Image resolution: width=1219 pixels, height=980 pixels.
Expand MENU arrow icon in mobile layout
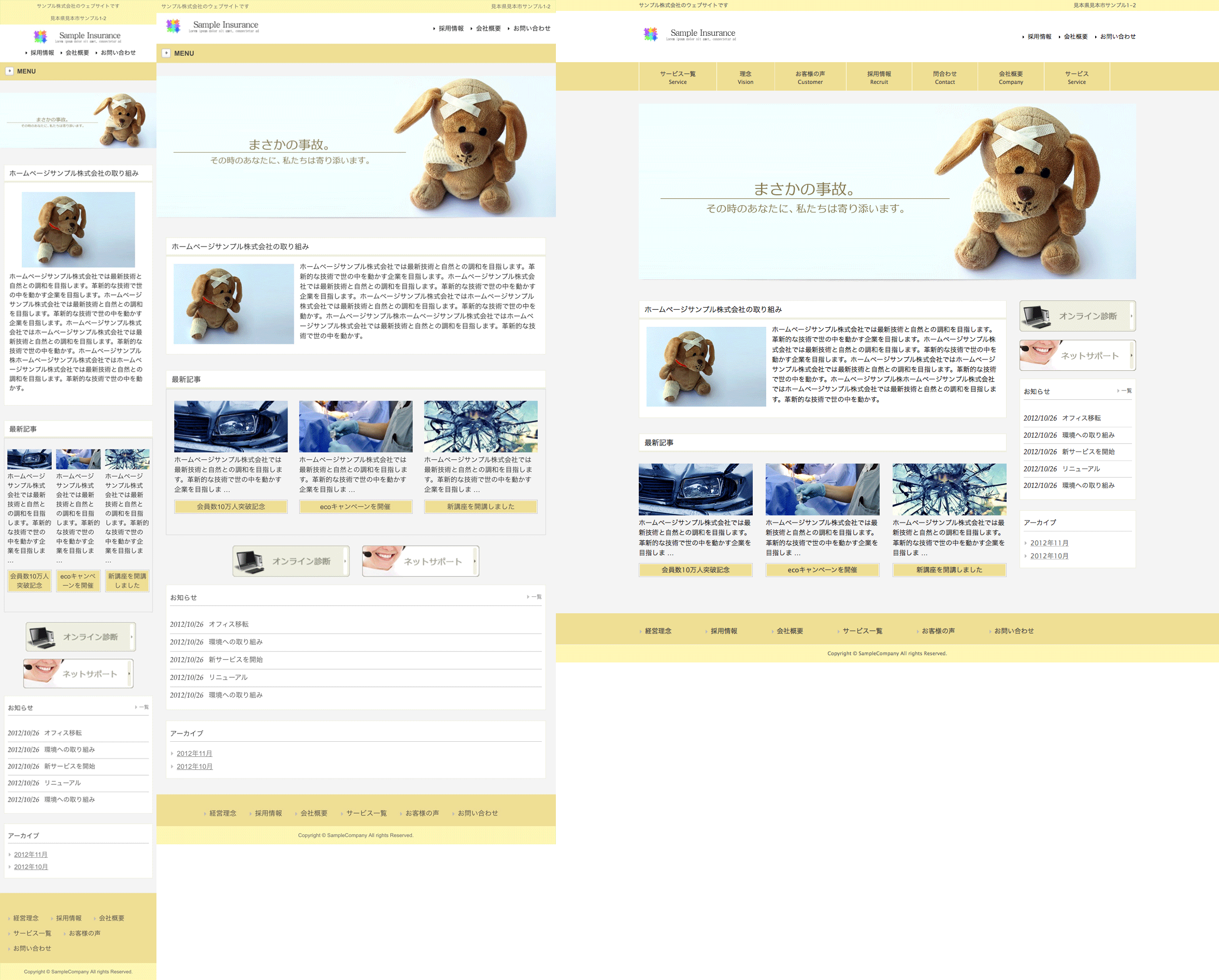(9, 71)
